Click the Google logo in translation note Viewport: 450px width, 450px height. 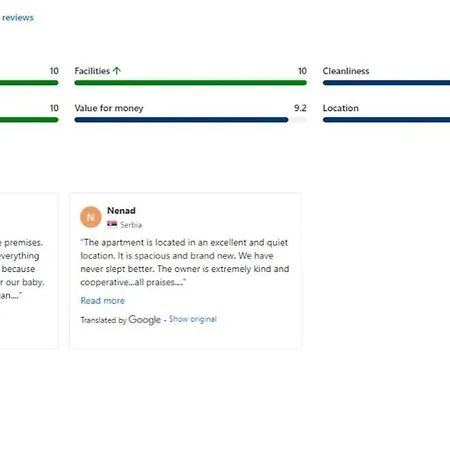[x=144, y=320]
